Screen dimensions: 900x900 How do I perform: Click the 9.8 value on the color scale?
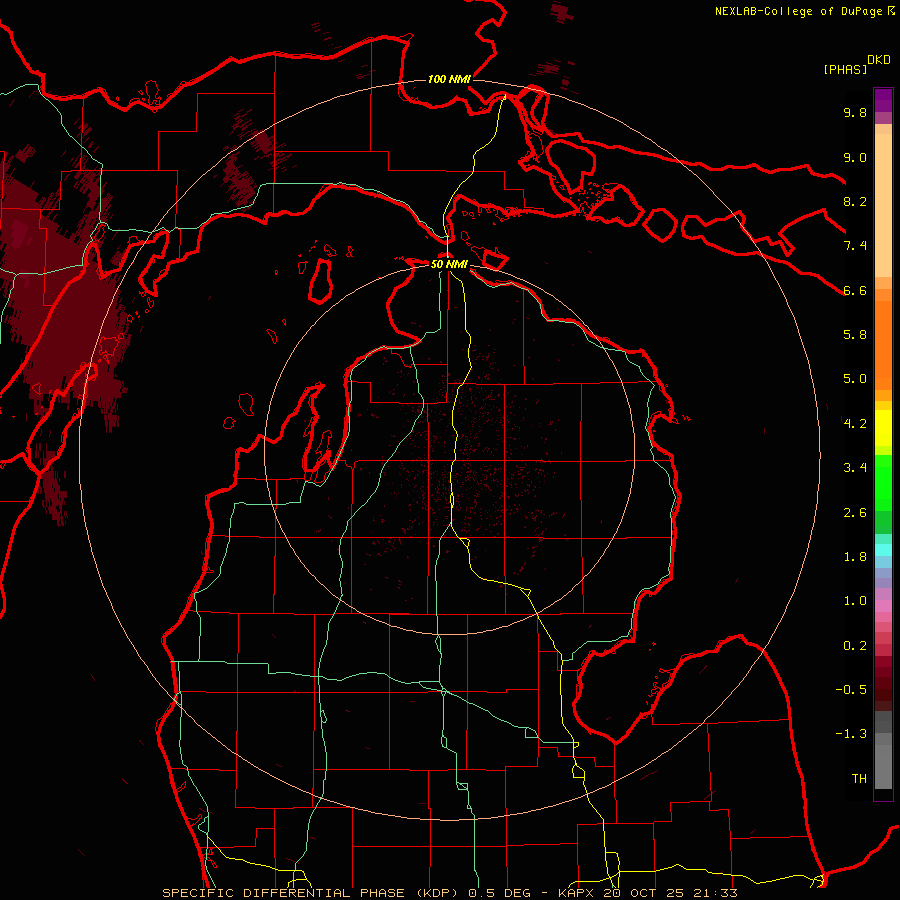point(855,112)
